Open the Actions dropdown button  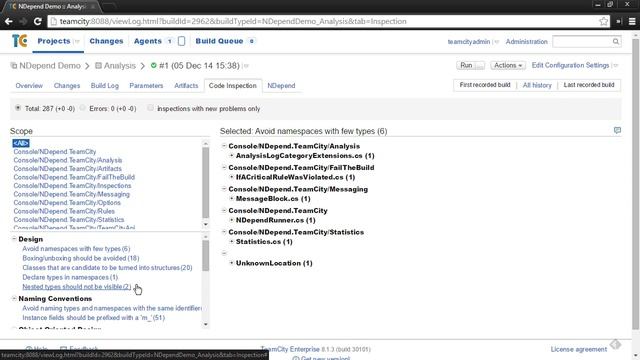point(508,65)
